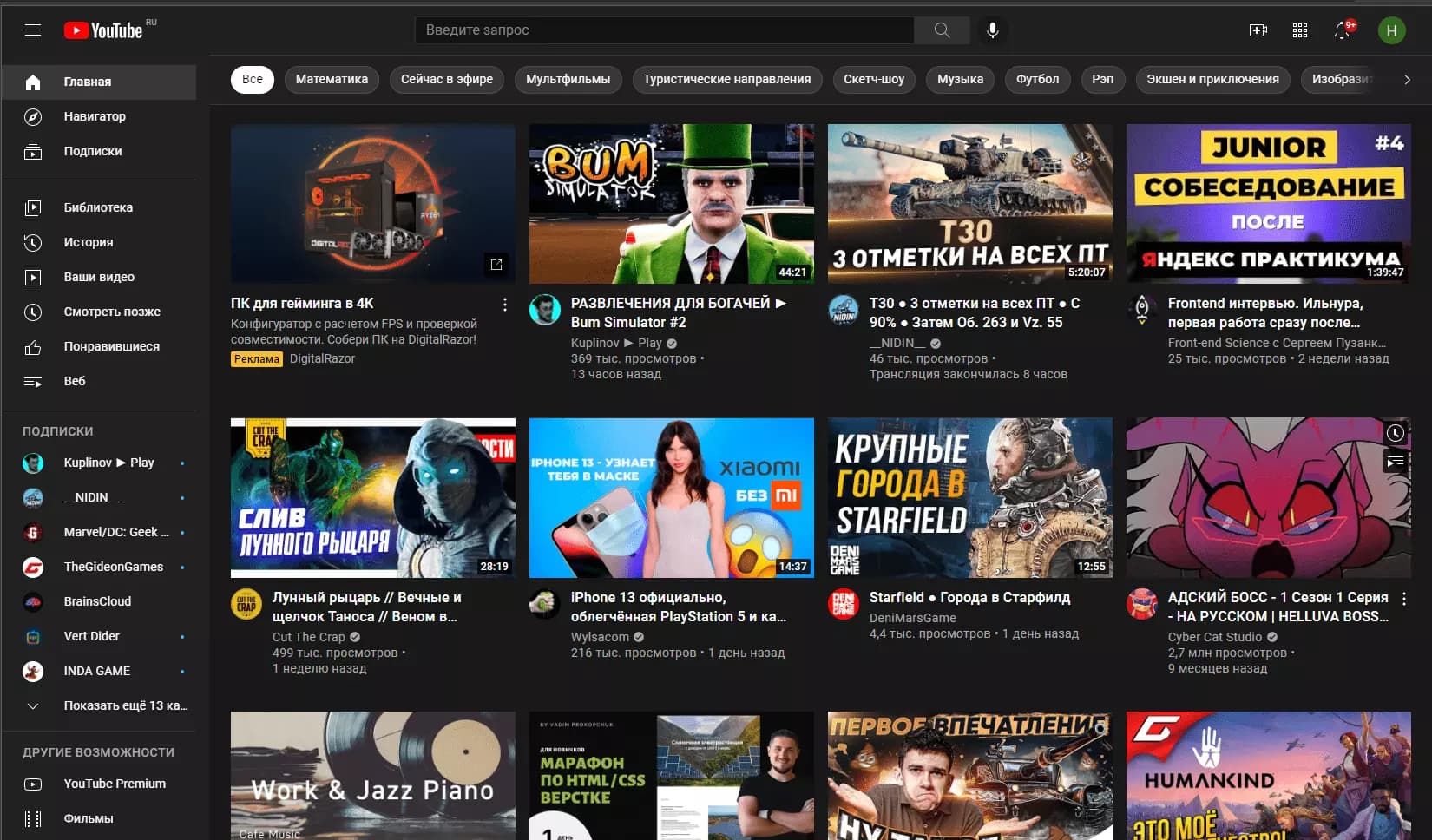The image size is (1432, 840).
Task: Click the Главная home icon
Action: pos(33,82)
